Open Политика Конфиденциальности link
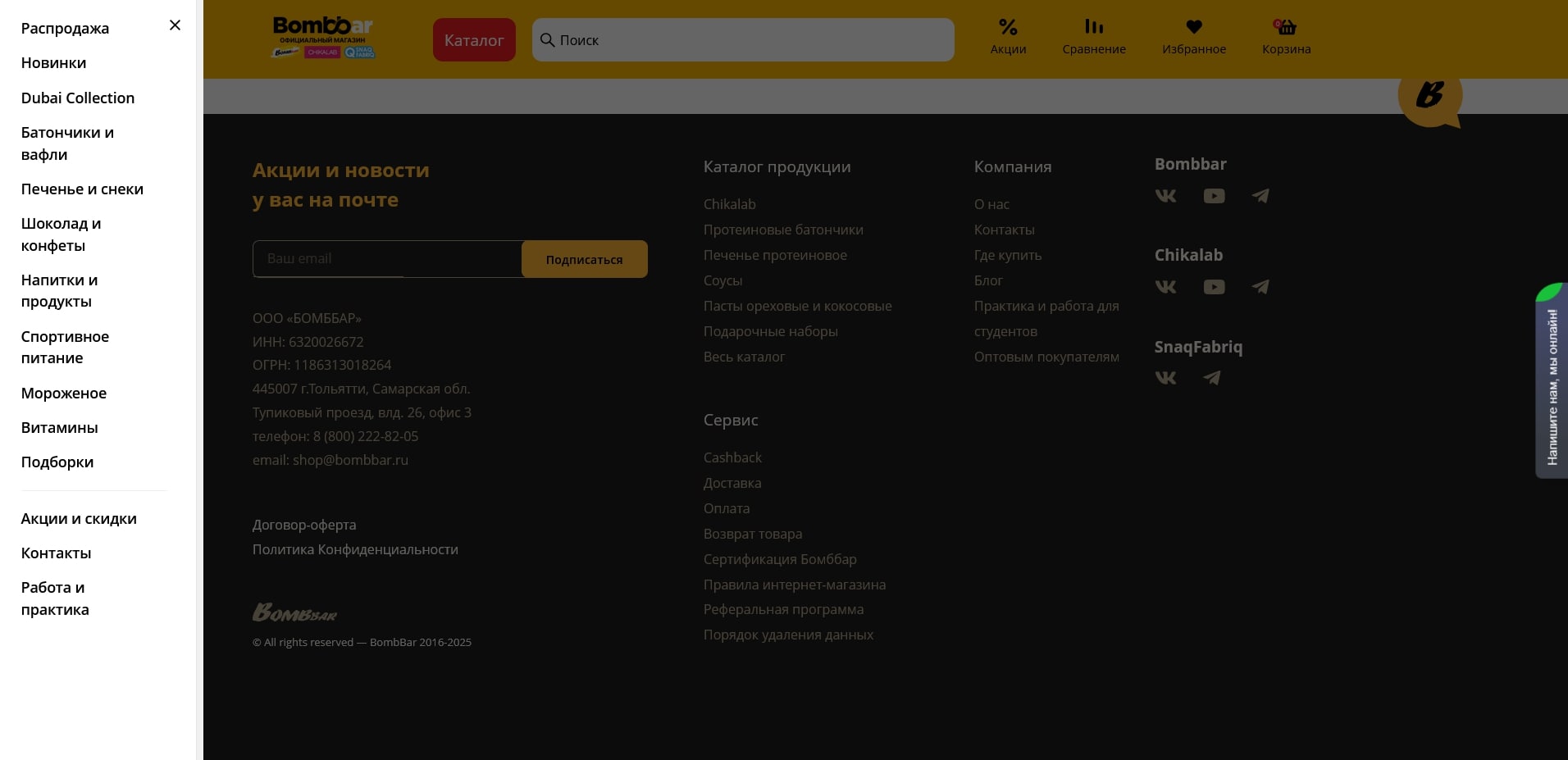The height and width of the screenshot is (760, 1568). tap(355, 549)
